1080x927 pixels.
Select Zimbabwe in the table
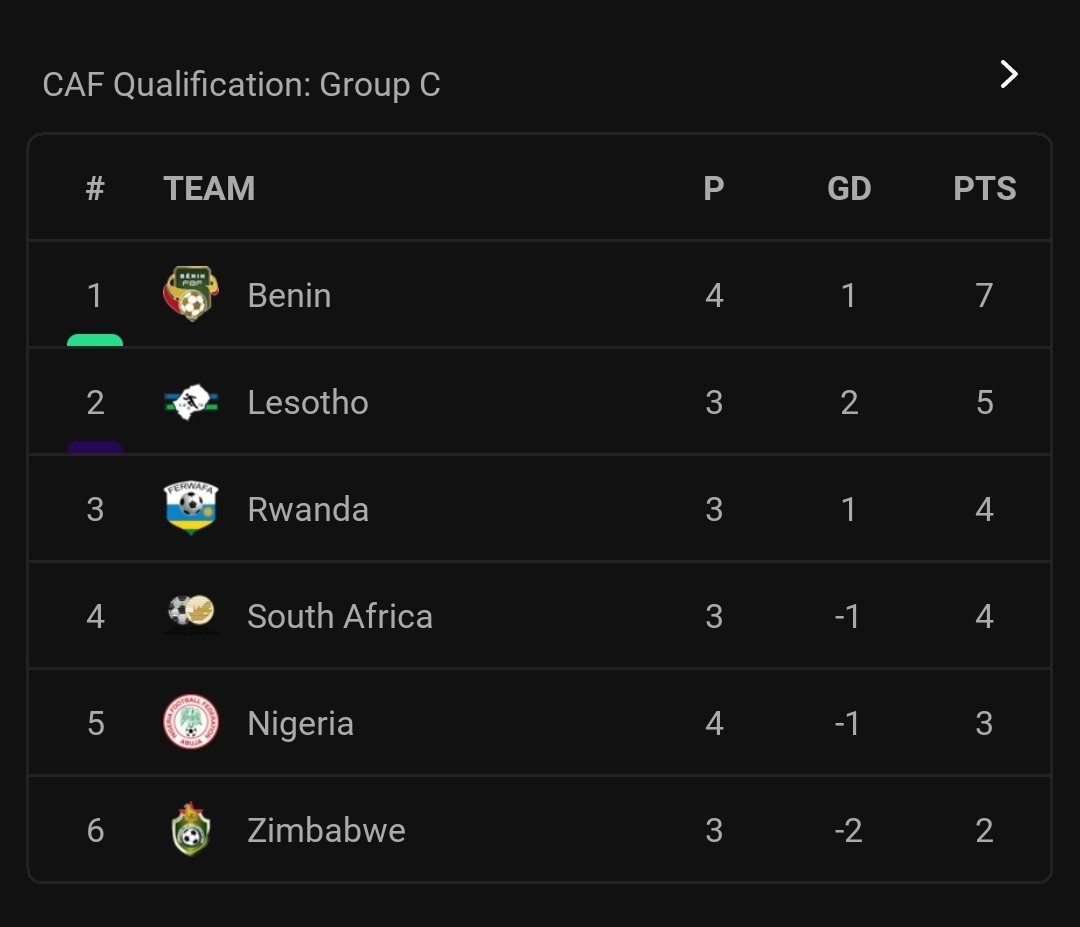coord(326,830)
